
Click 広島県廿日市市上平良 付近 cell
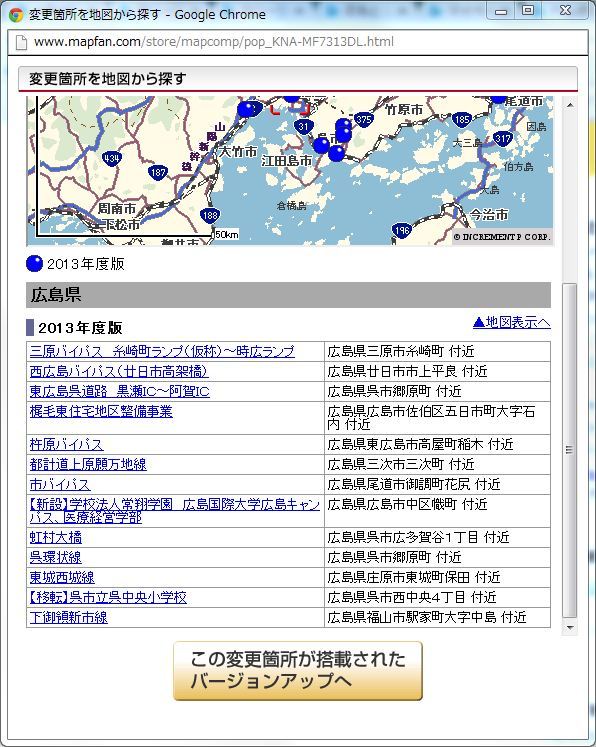coord(437,372)
